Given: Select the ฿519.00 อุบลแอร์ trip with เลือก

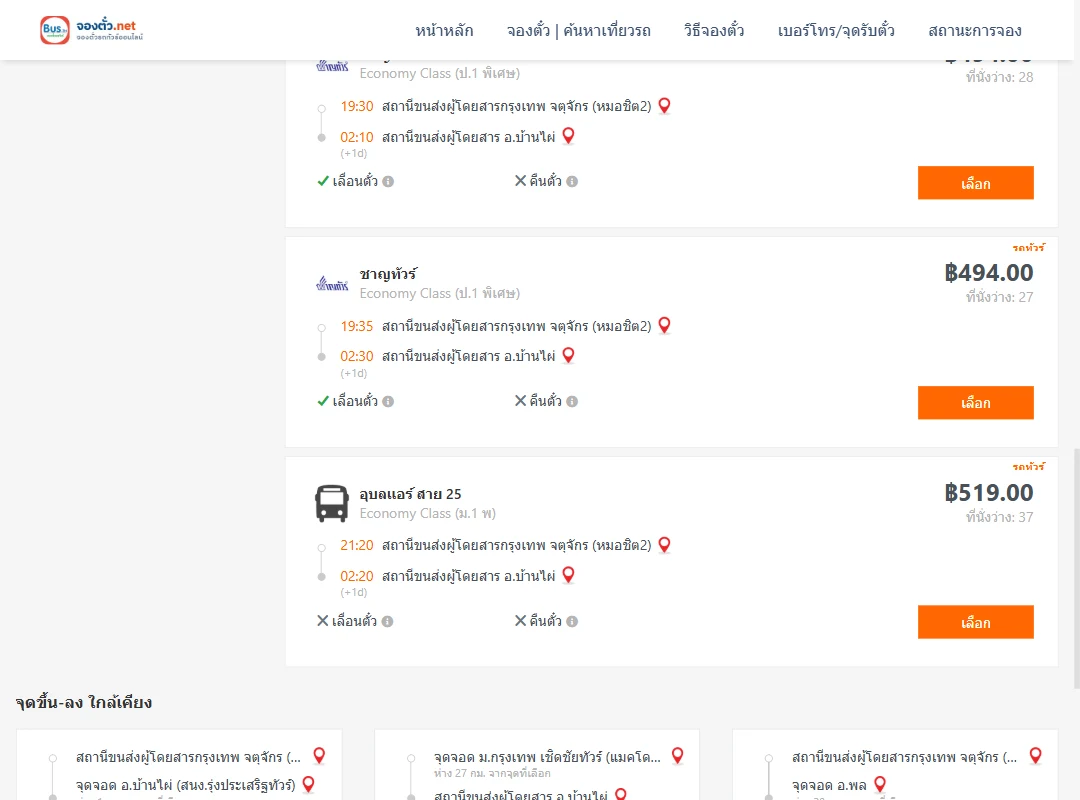Looking at the screenshot, I should click(x=975, y=622).
